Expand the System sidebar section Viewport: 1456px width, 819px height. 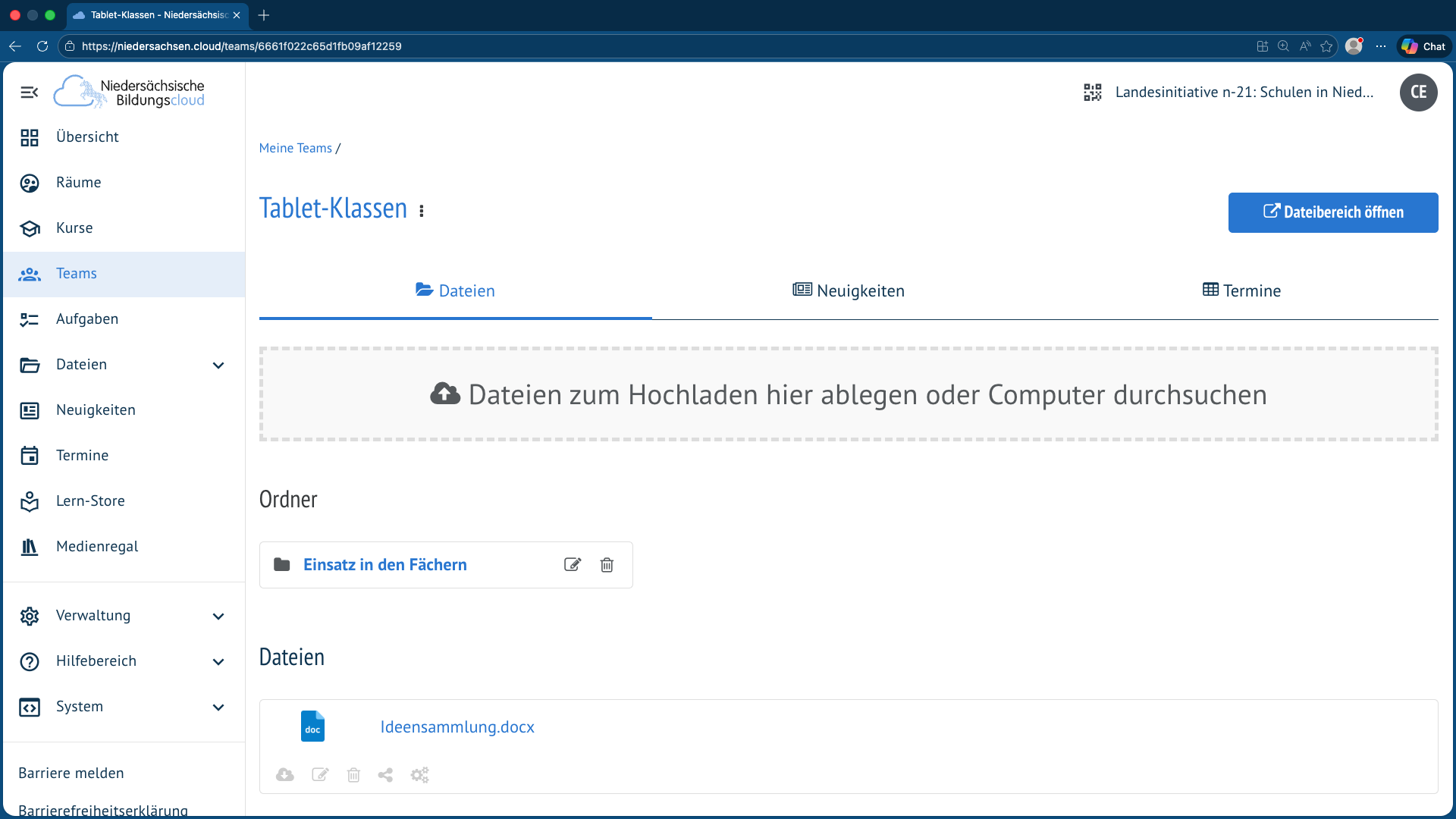tap(218, 708)
